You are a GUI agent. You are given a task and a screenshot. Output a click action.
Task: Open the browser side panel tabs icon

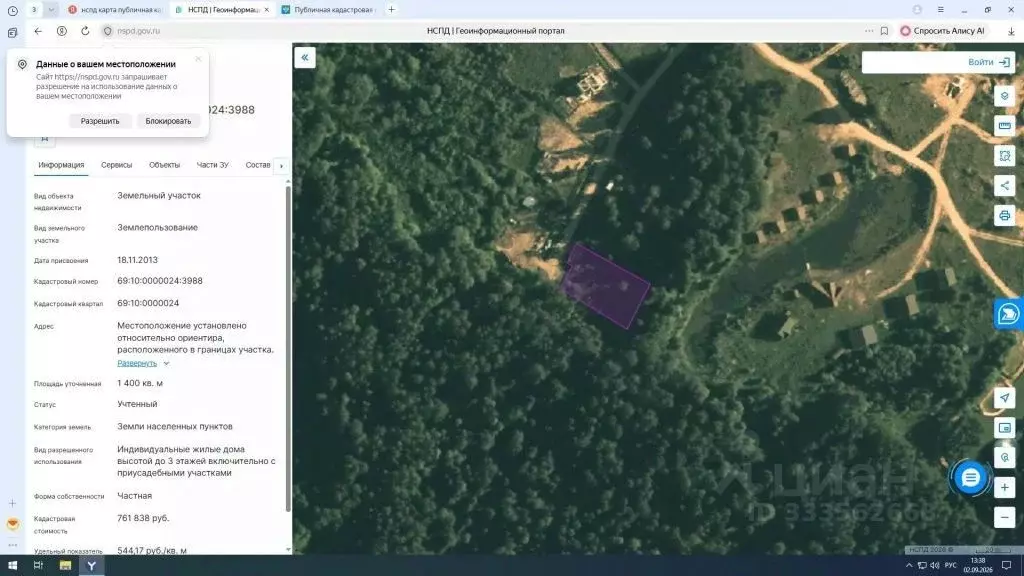click(x=12, y=33)
